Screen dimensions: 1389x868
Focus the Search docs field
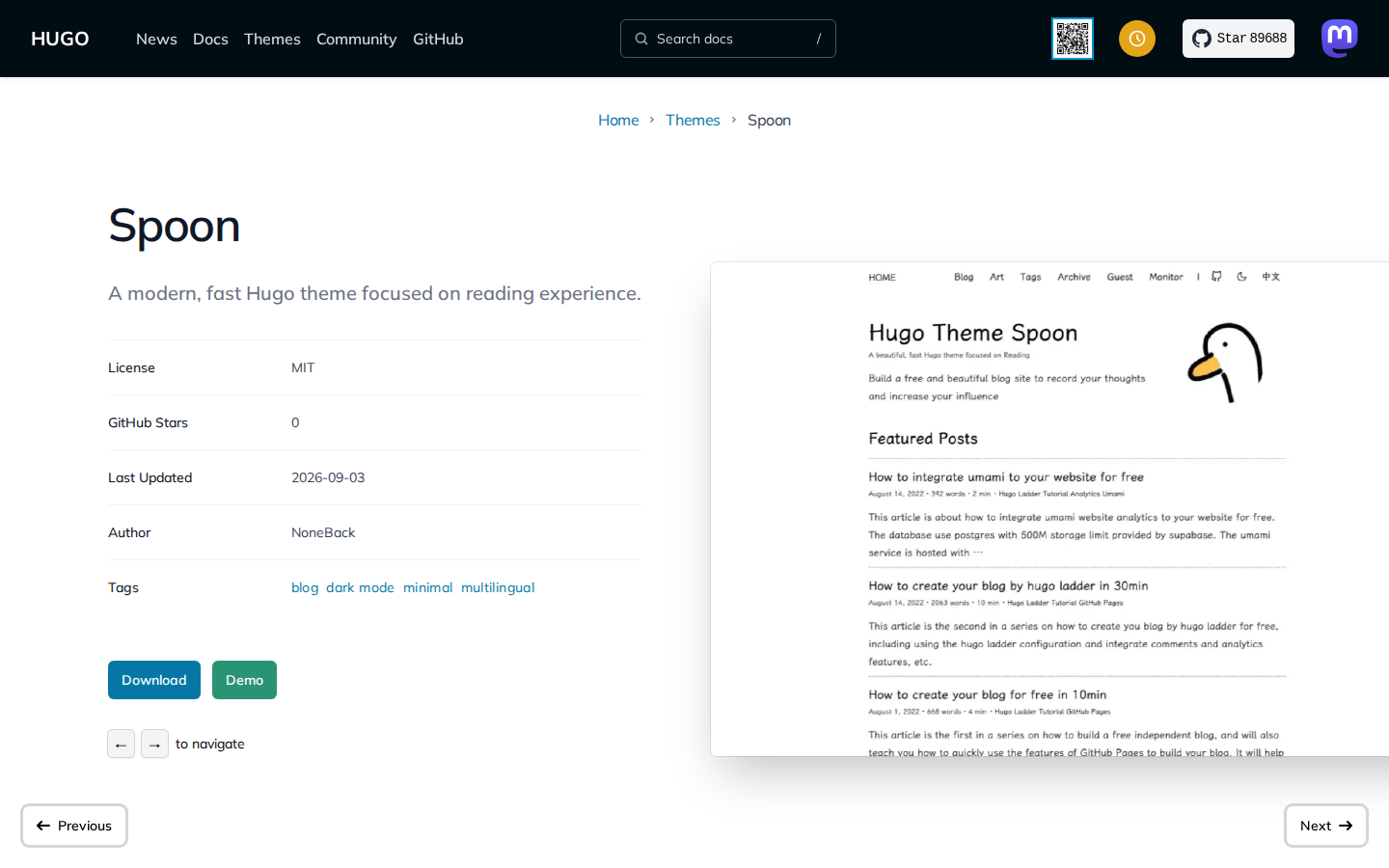728,39
